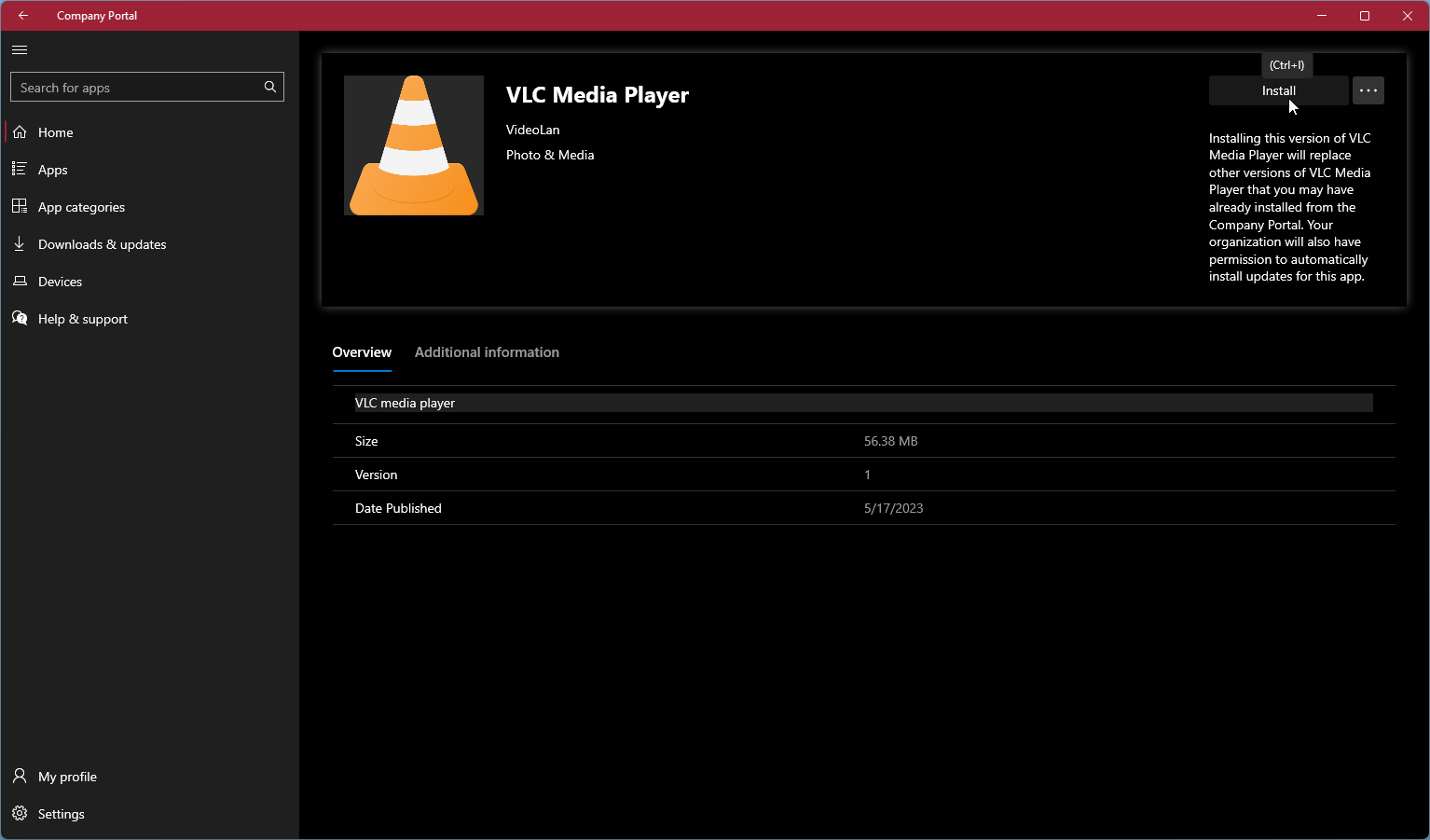View Devices in the sidebar
The image size is (1430, 840).
(60, 282)
